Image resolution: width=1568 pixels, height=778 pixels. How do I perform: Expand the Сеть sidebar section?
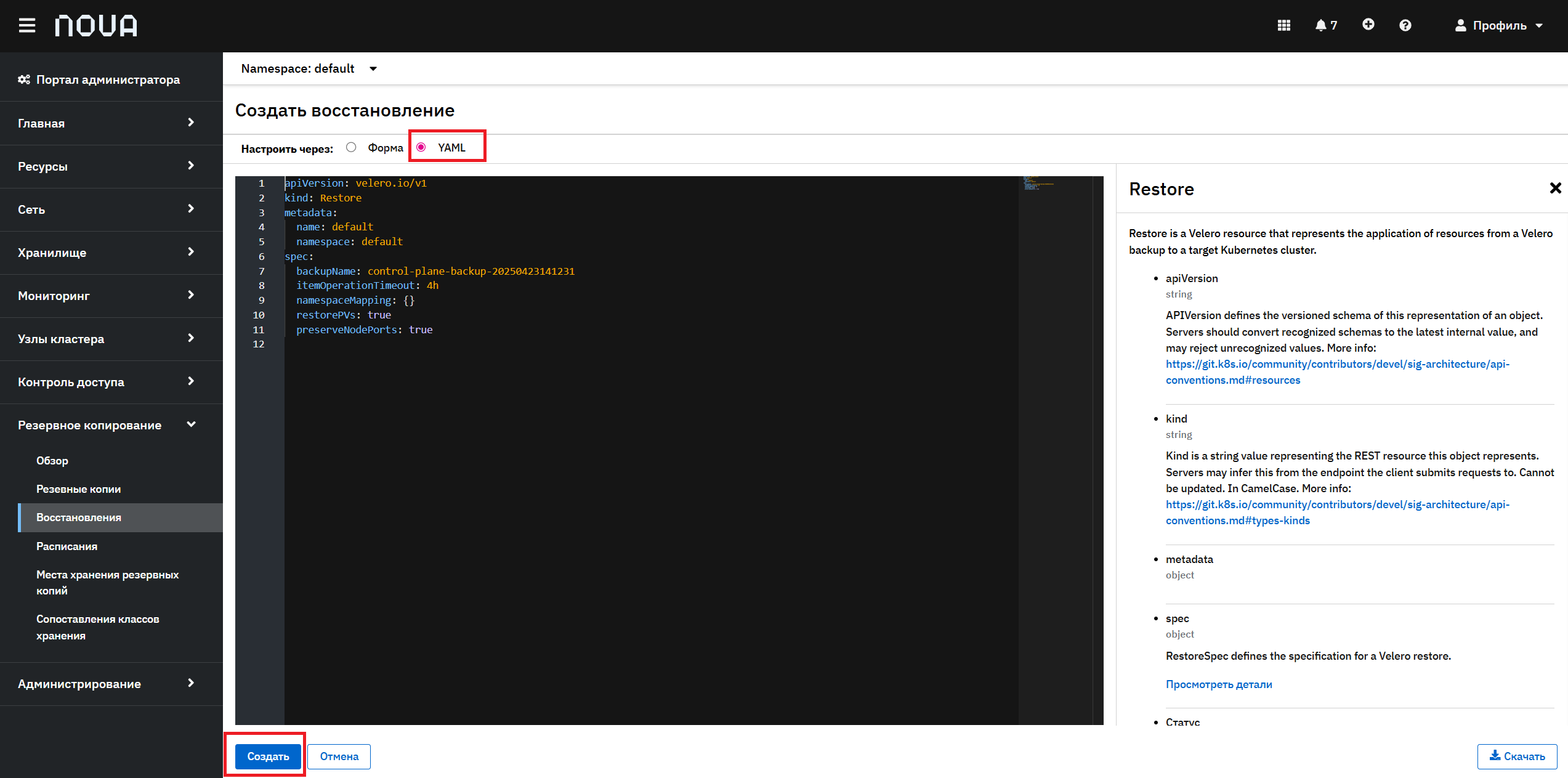click(x=111, y=209)
